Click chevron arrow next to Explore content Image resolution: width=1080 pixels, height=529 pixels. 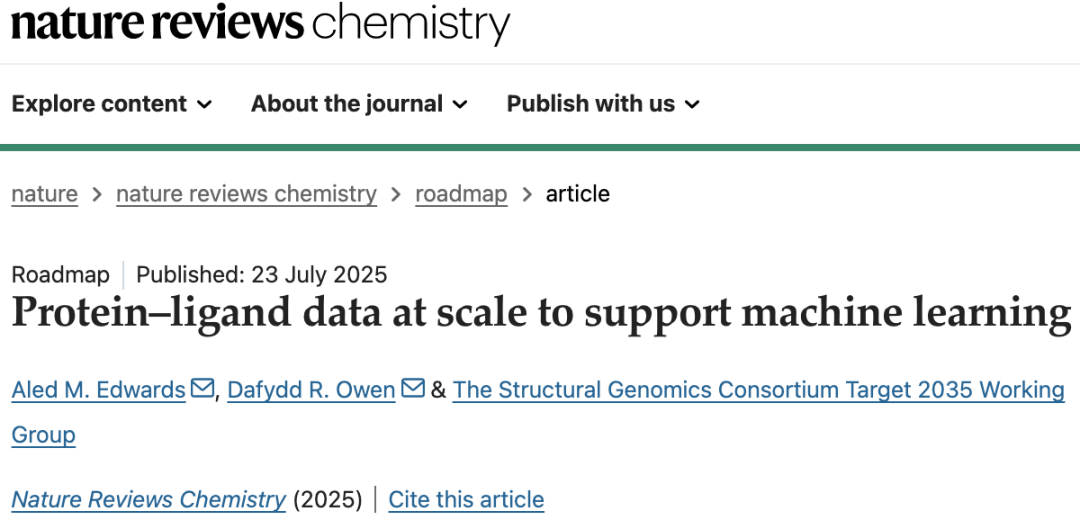click(205, 104)
